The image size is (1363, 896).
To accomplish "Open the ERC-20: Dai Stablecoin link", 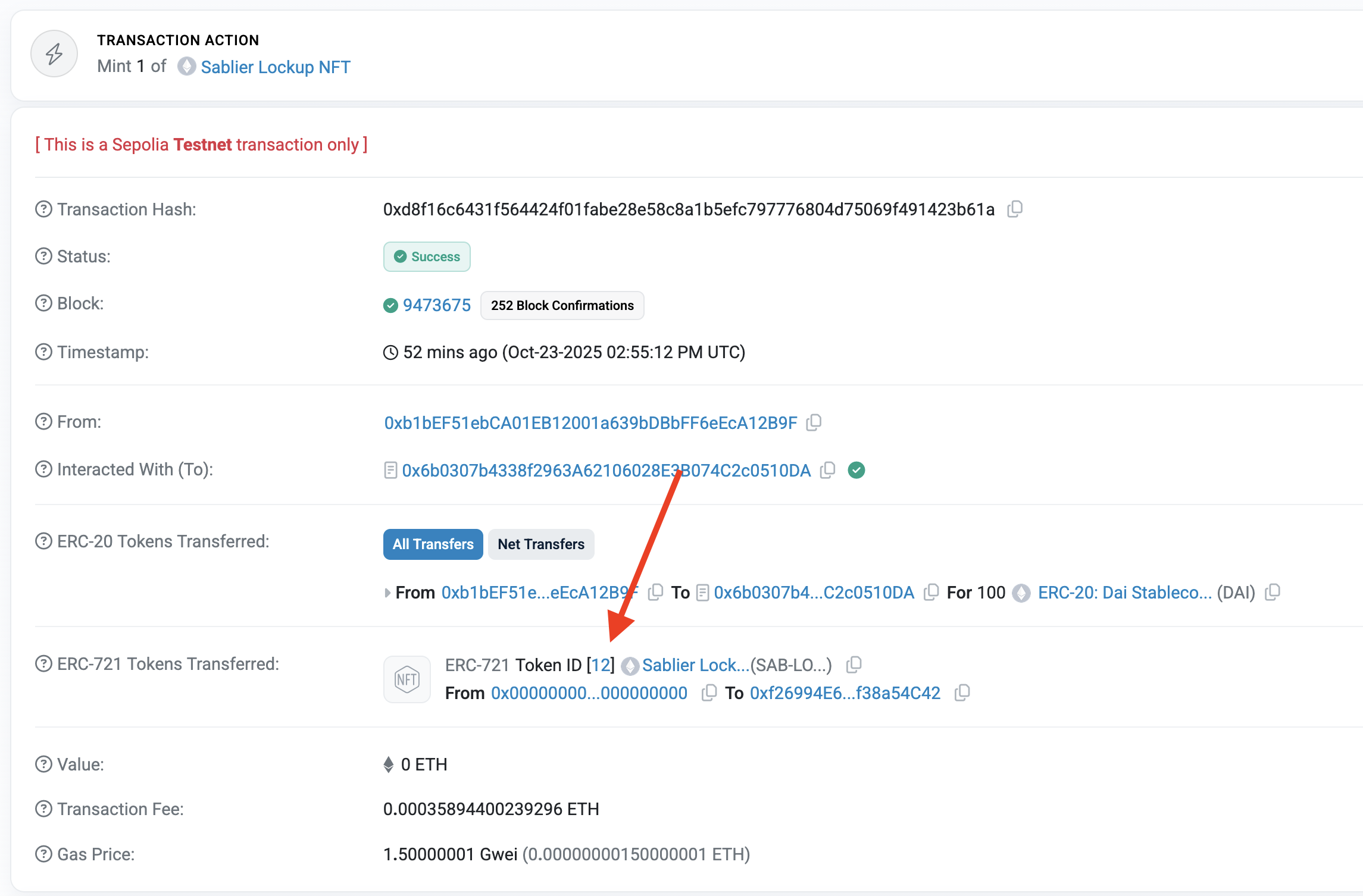I will [1124, 593].
